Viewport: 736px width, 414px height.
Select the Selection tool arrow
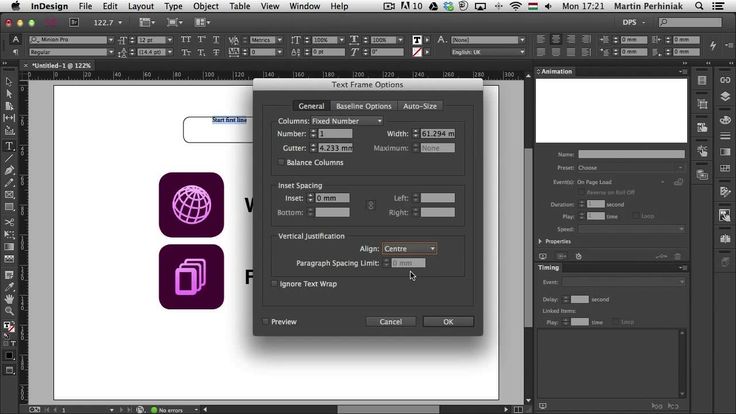point(9,82)
